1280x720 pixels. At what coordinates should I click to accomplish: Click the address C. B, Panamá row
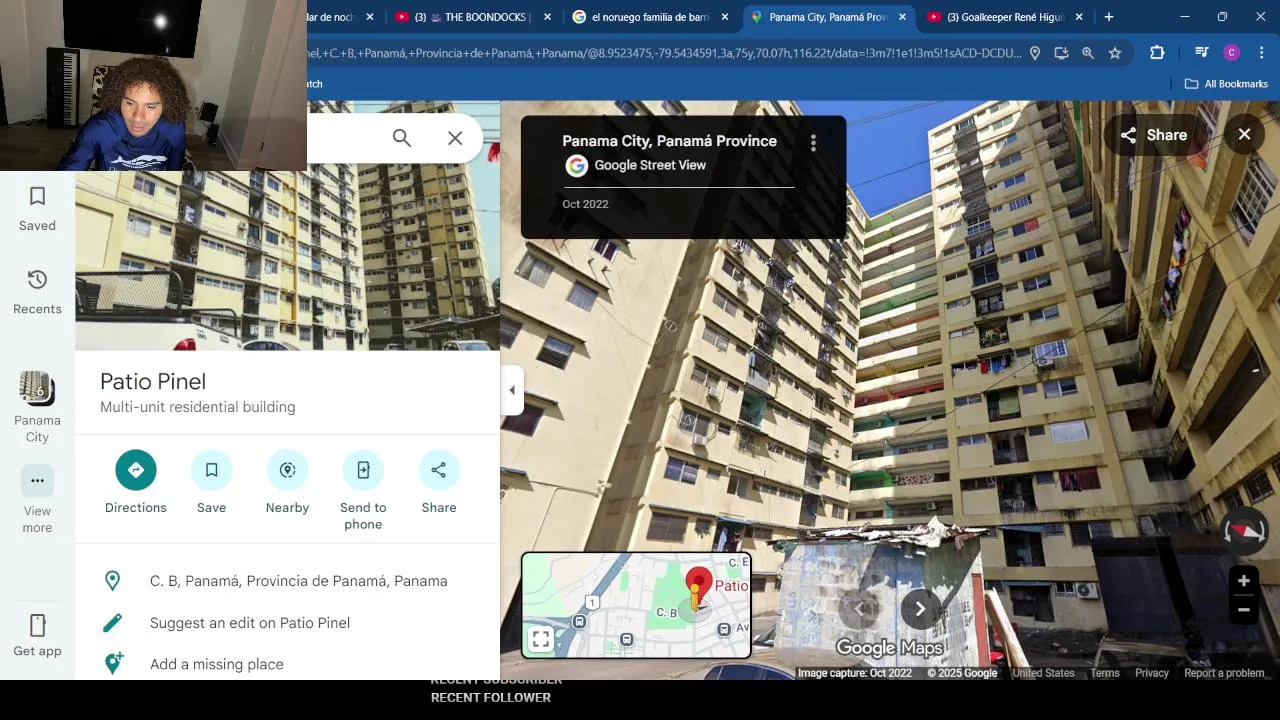tap(287, 581)
